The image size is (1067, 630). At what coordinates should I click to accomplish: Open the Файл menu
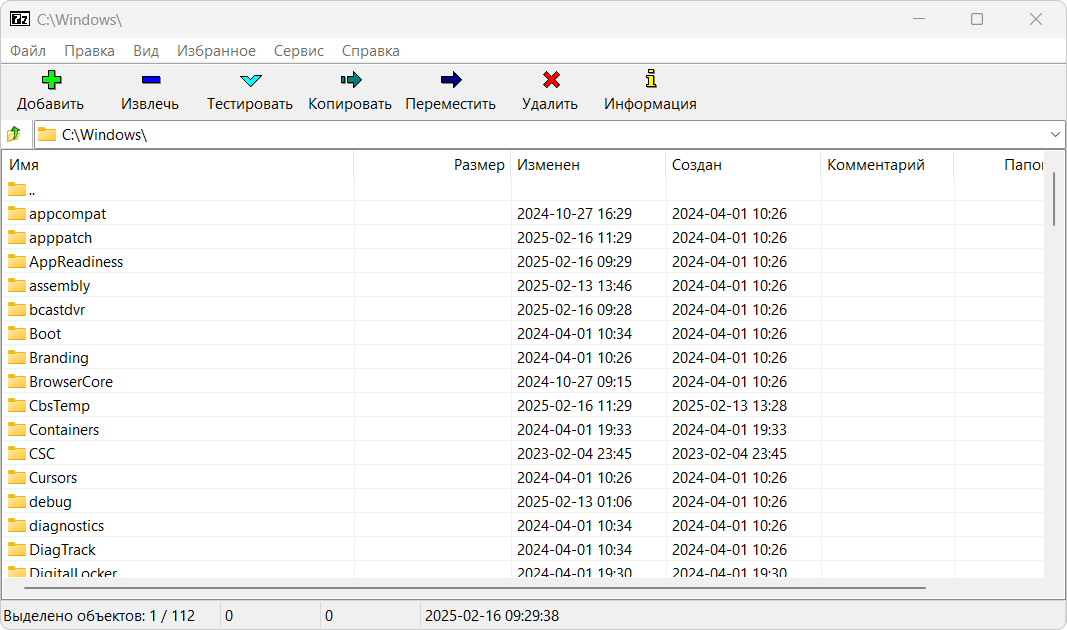[x=28, y=51]
